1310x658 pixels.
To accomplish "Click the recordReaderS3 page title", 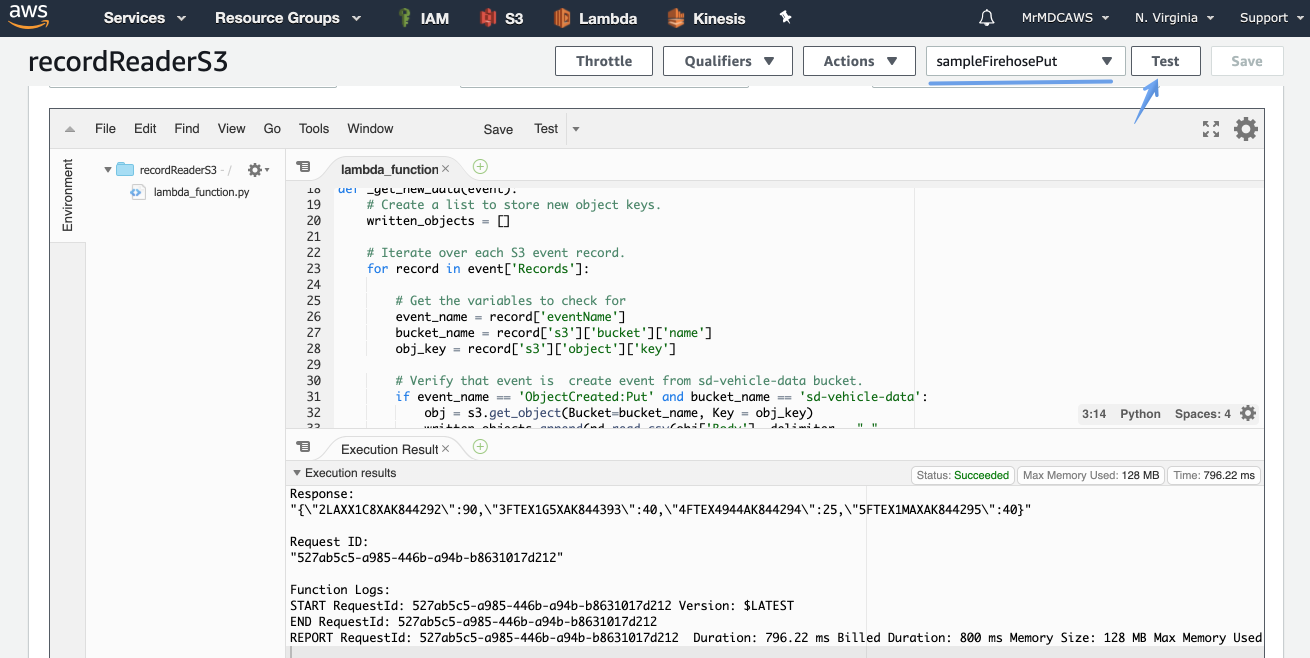I will [128, 62].
